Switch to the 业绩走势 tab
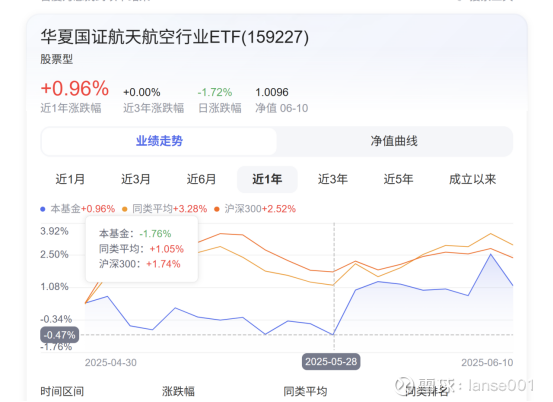This screenshot has width=553, height=402. [159, 141]
